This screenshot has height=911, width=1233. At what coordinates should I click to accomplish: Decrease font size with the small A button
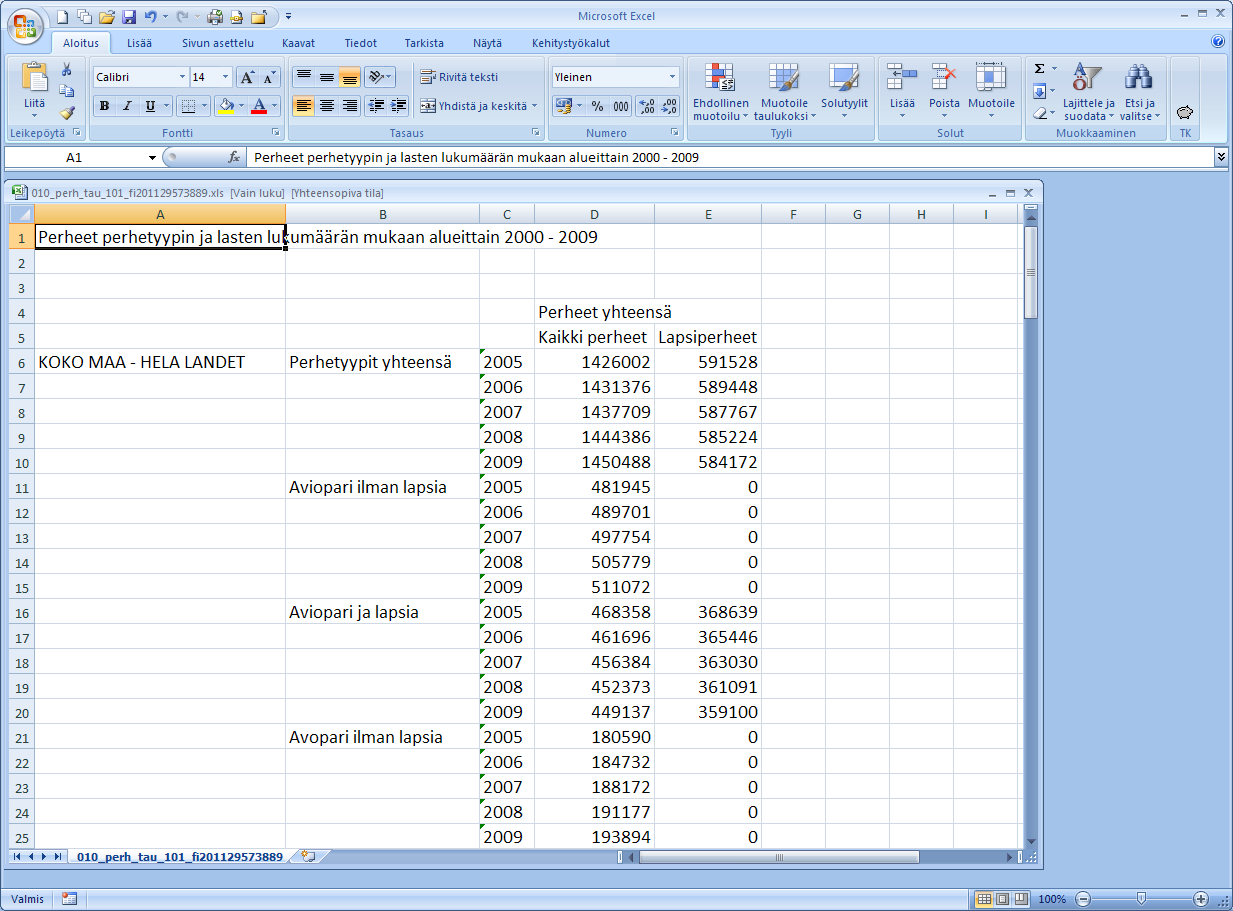[x=269, y=77]
